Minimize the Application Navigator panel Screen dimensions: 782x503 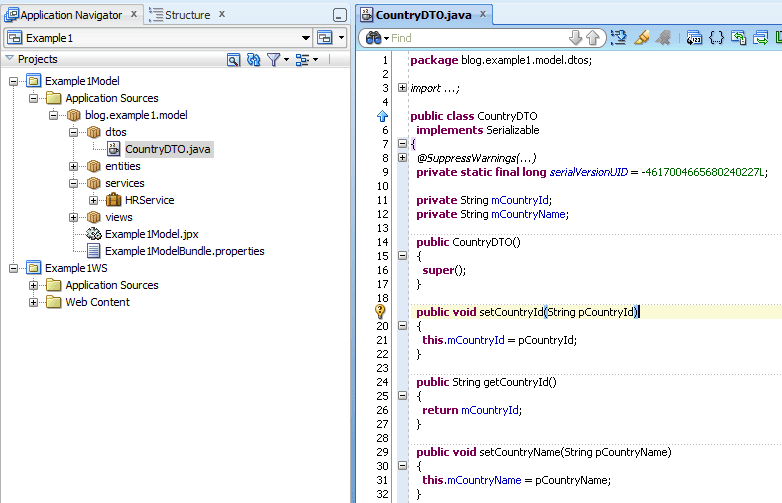pyautogui.click(x=340, y=15)
